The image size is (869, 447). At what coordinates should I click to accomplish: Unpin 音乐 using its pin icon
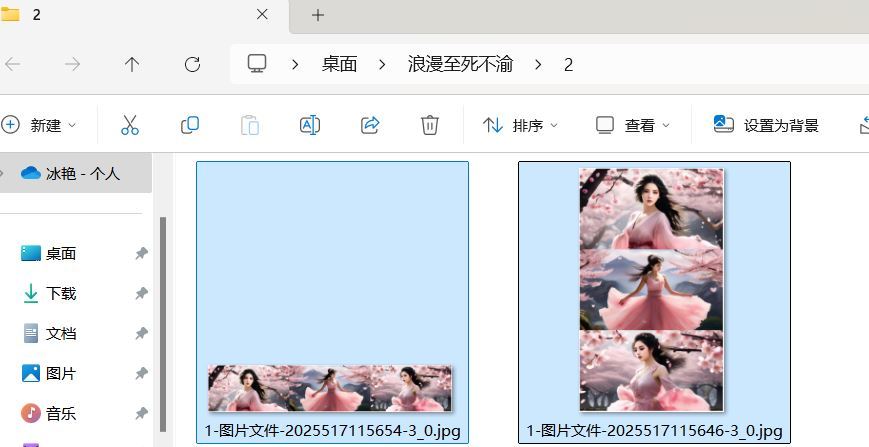(142, 414)
